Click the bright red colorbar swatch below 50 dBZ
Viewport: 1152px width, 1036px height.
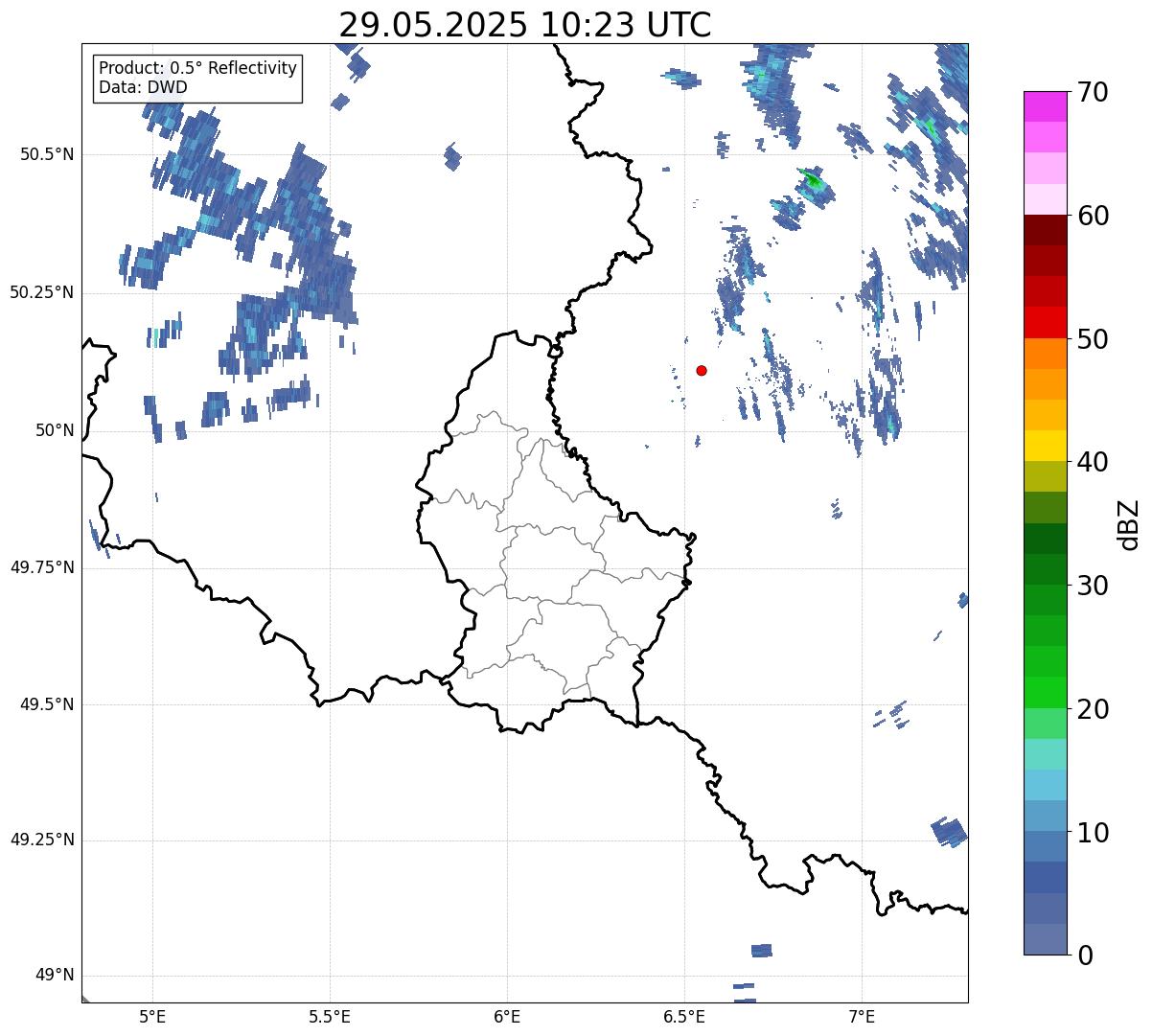pos(1046,323)
